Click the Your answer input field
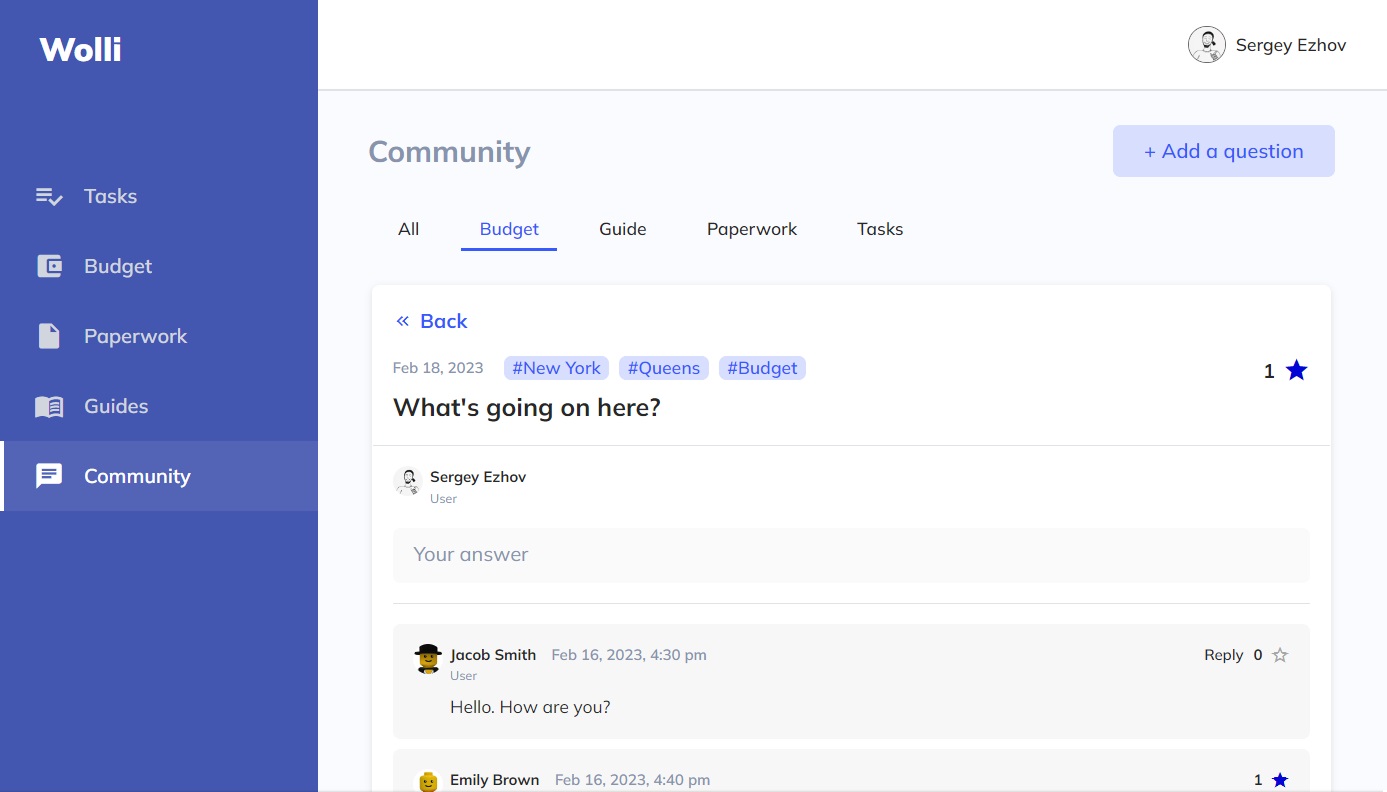The image size is (1387, 792). pos(851,555)
